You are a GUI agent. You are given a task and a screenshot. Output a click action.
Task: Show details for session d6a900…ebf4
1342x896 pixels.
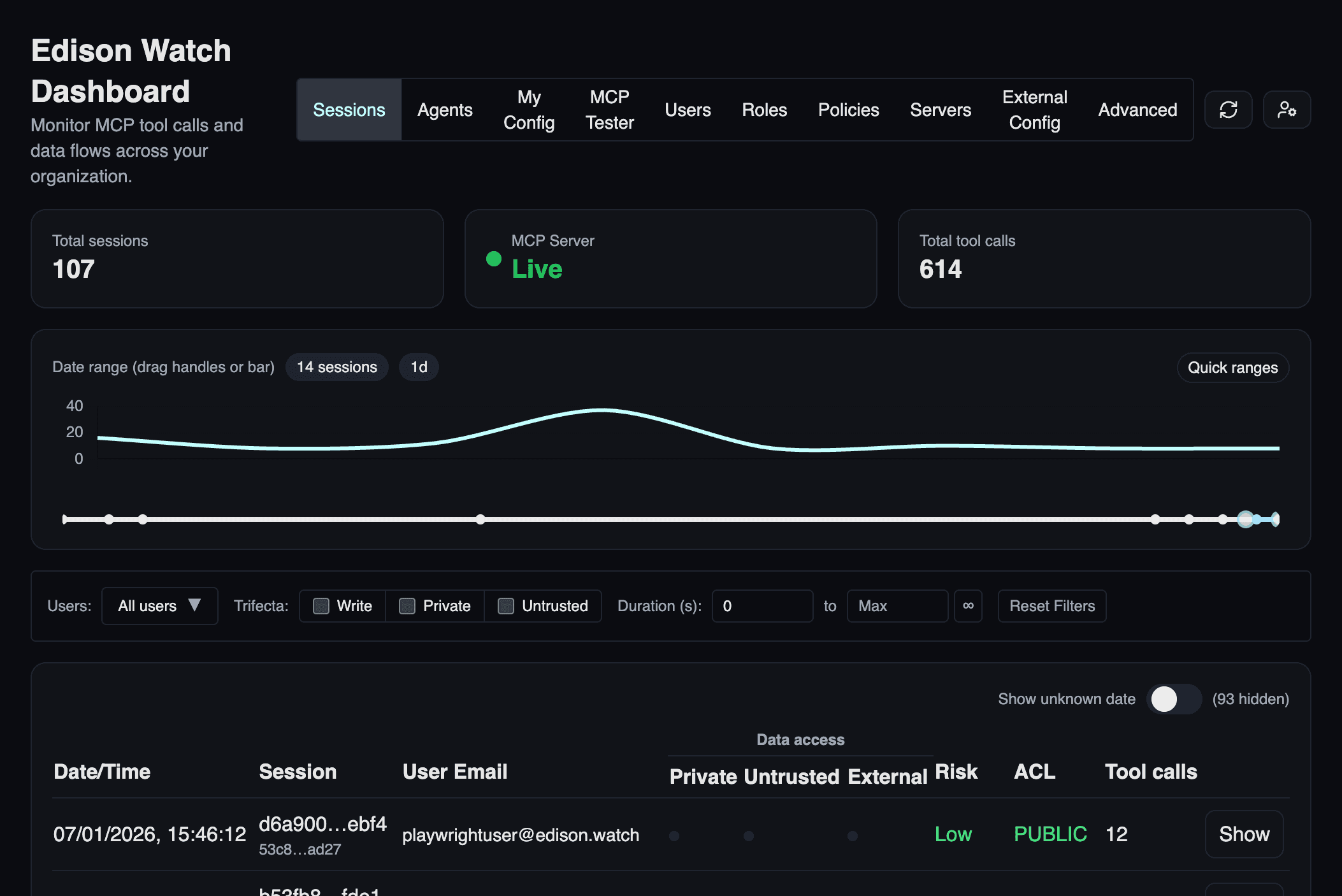click(1244, 834)
